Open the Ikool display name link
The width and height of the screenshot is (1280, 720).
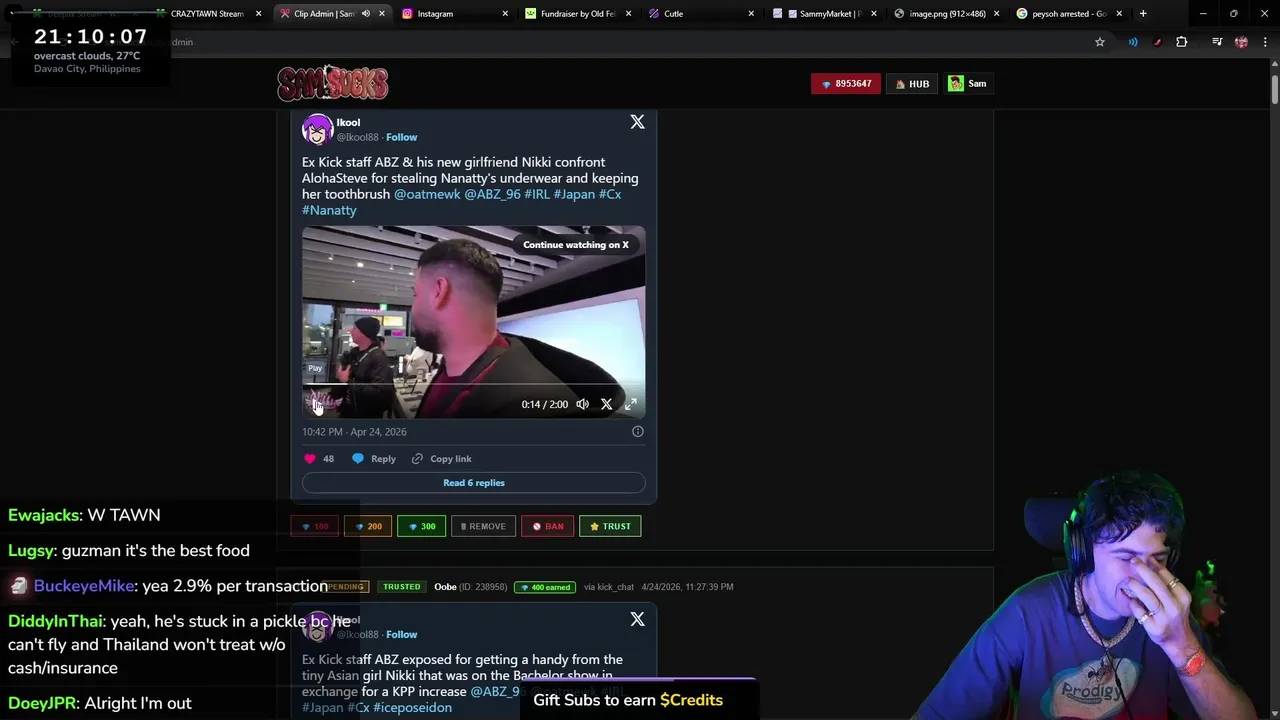pos(348,122)
